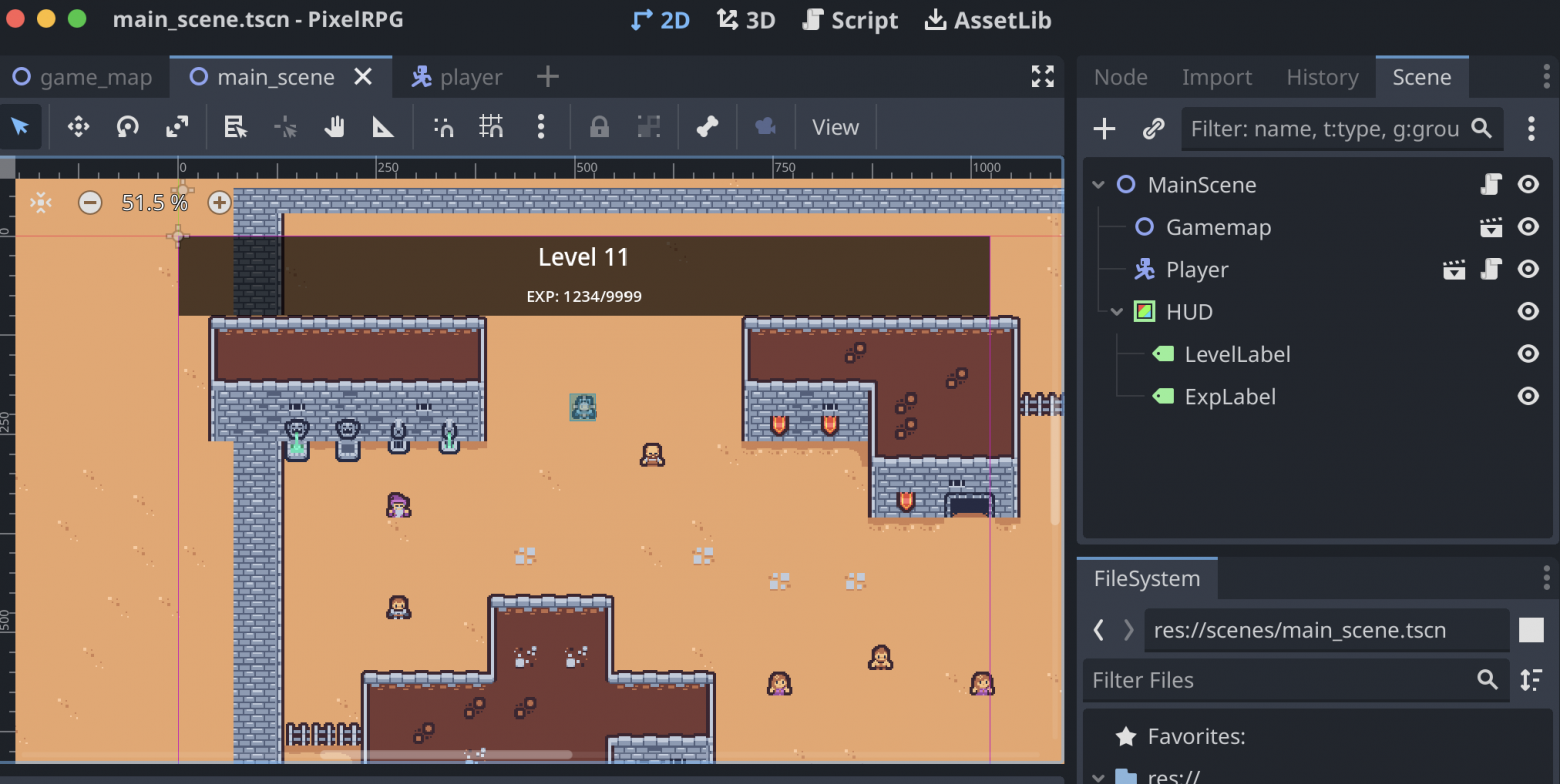Switch to the game_map scene tab
The height and width of the screenshot is (784, 1560).
click(83, 77)
